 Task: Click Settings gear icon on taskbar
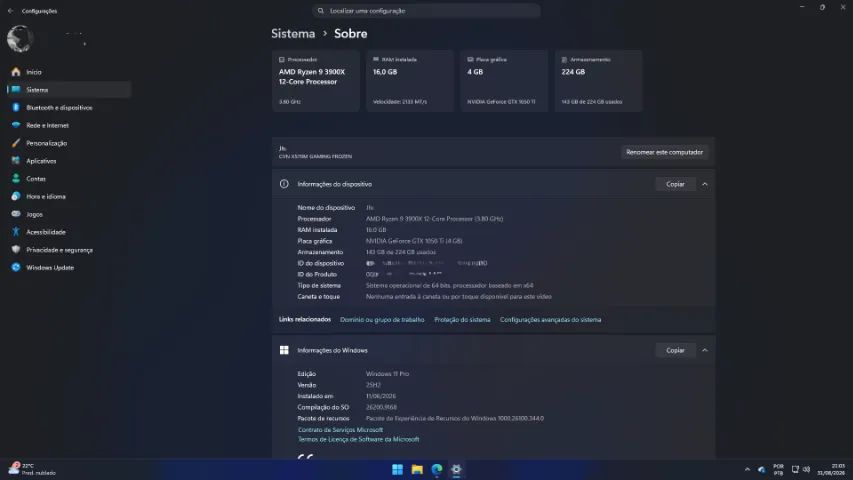[x=456, y=469]
